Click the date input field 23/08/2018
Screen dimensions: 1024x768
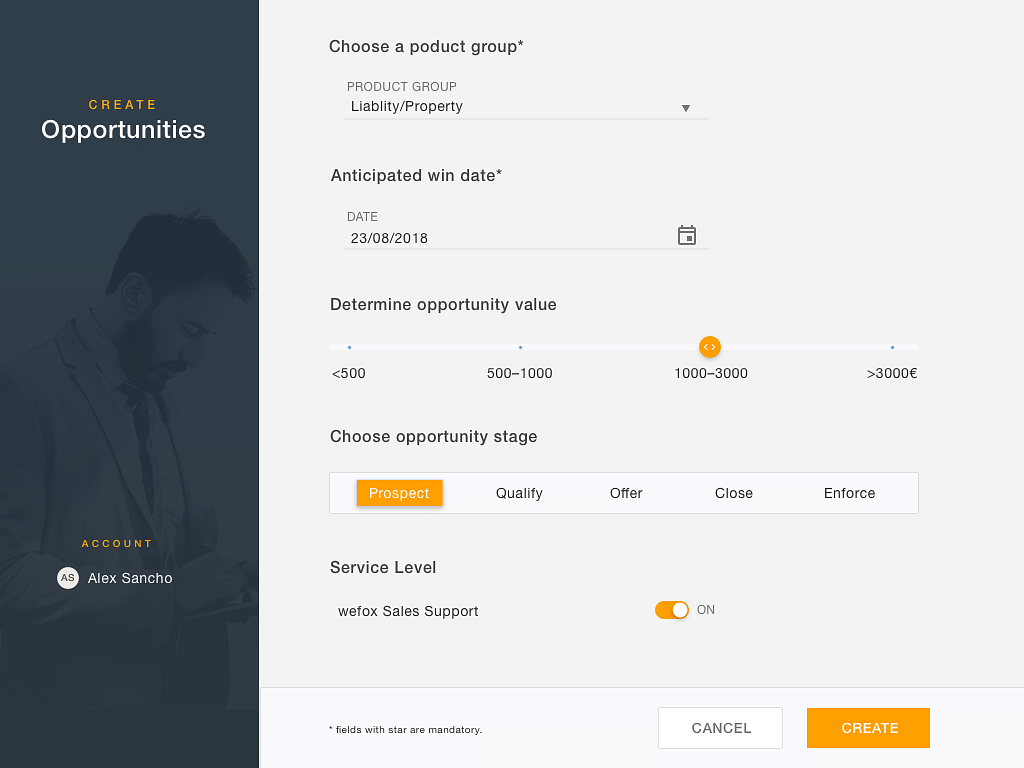click(500, 238)
